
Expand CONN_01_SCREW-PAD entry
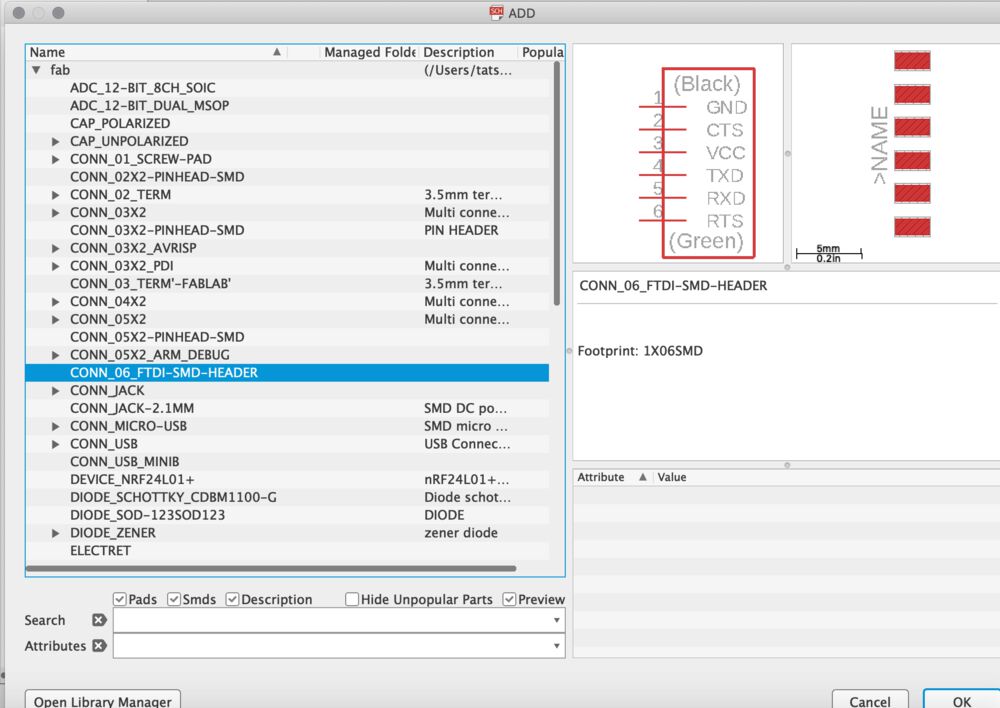coord(55,159)
